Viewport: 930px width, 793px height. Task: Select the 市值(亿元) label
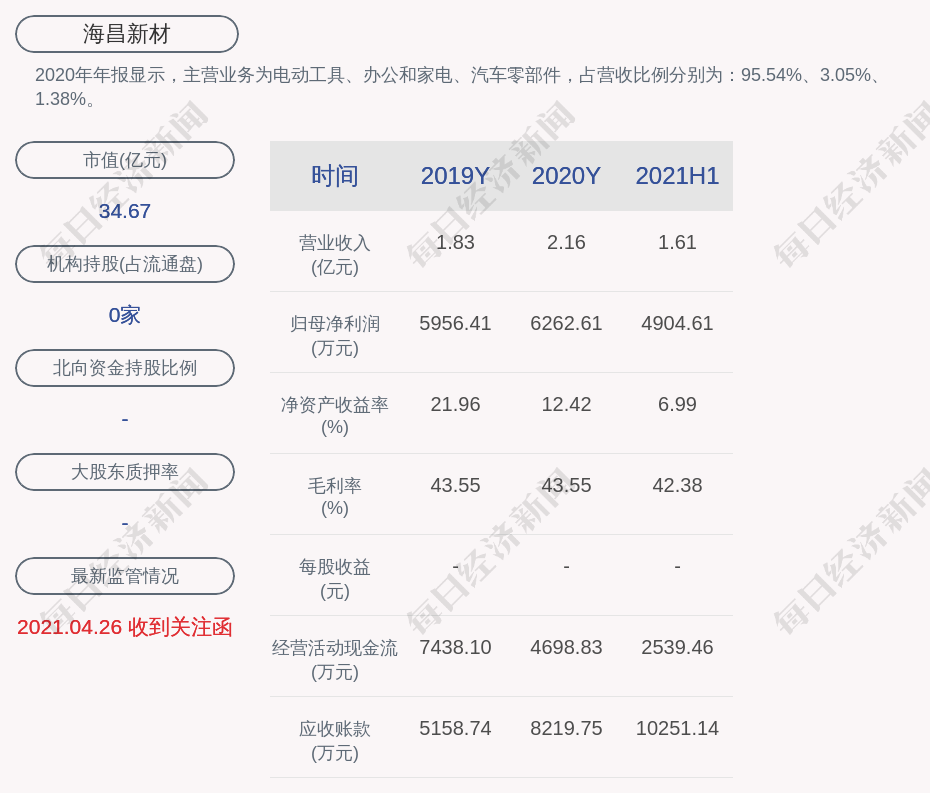pos(125,160)
